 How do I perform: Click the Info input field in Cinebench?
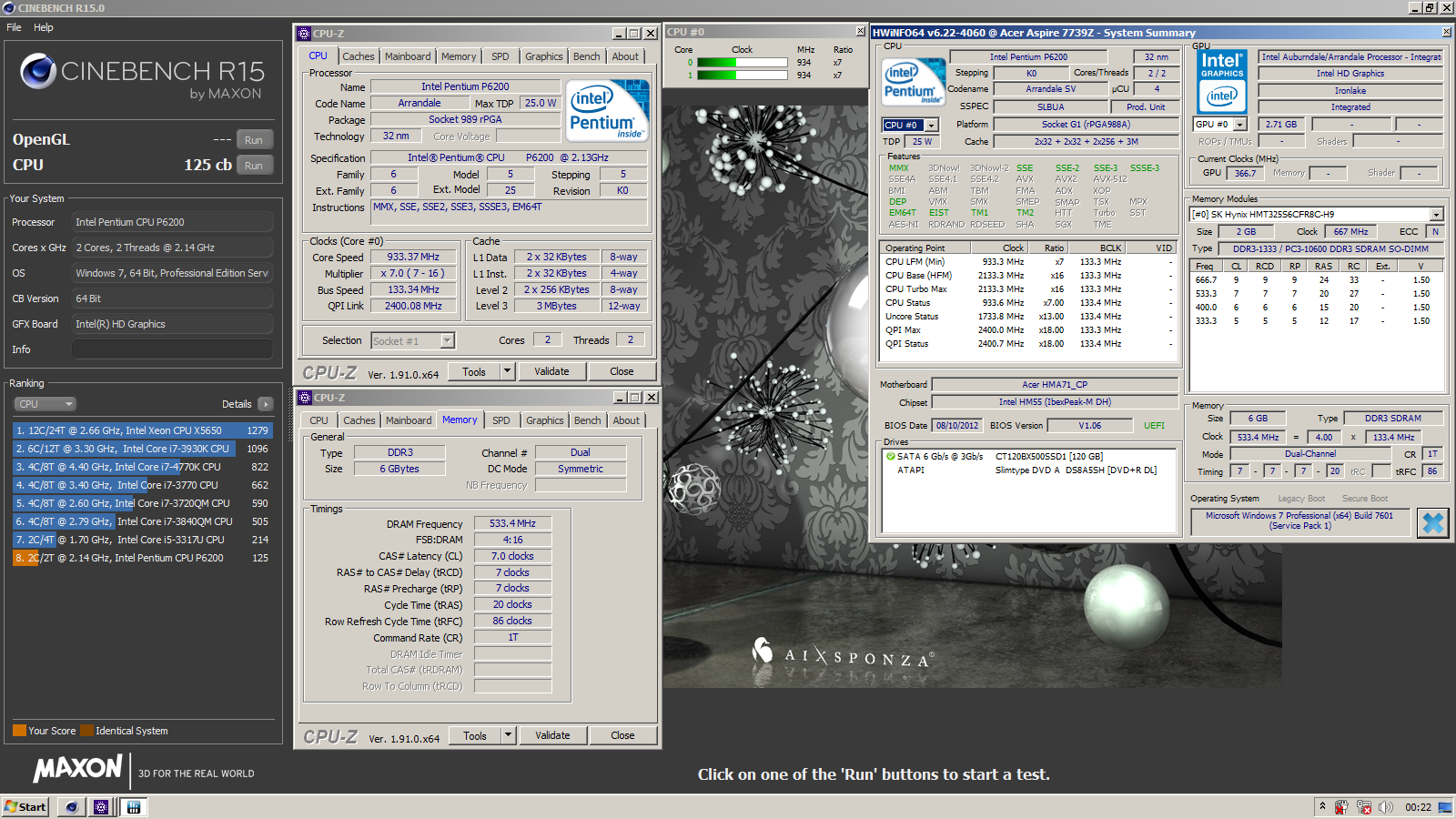(172, 349)
